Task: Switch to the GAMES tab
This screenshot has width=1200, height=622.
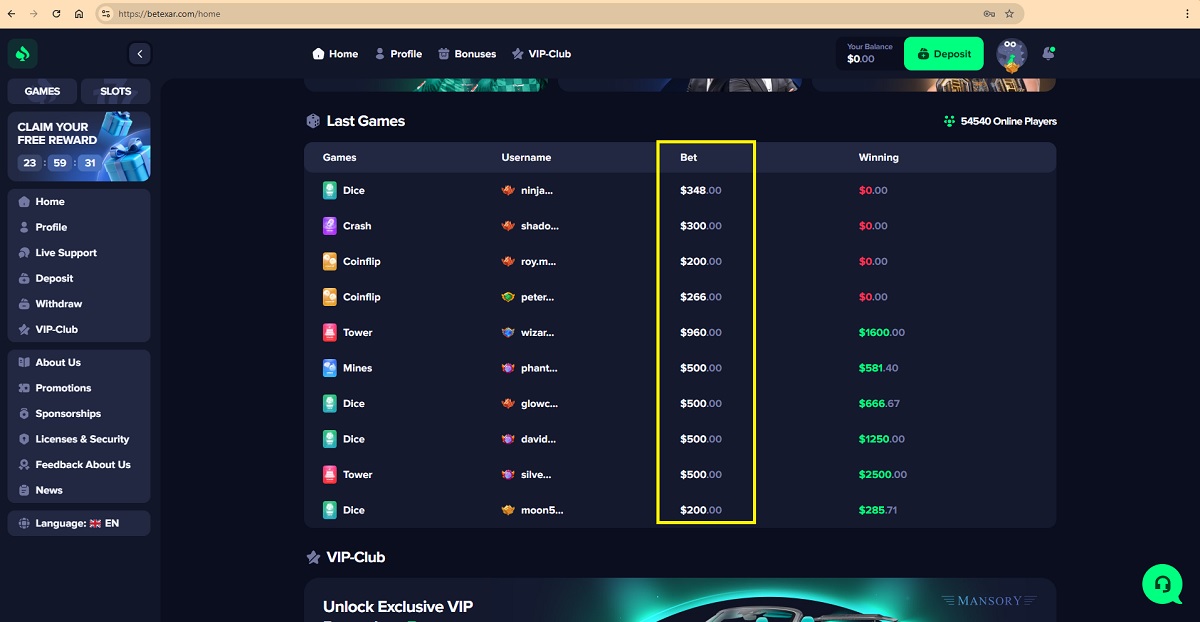Action: coord(43,91)
